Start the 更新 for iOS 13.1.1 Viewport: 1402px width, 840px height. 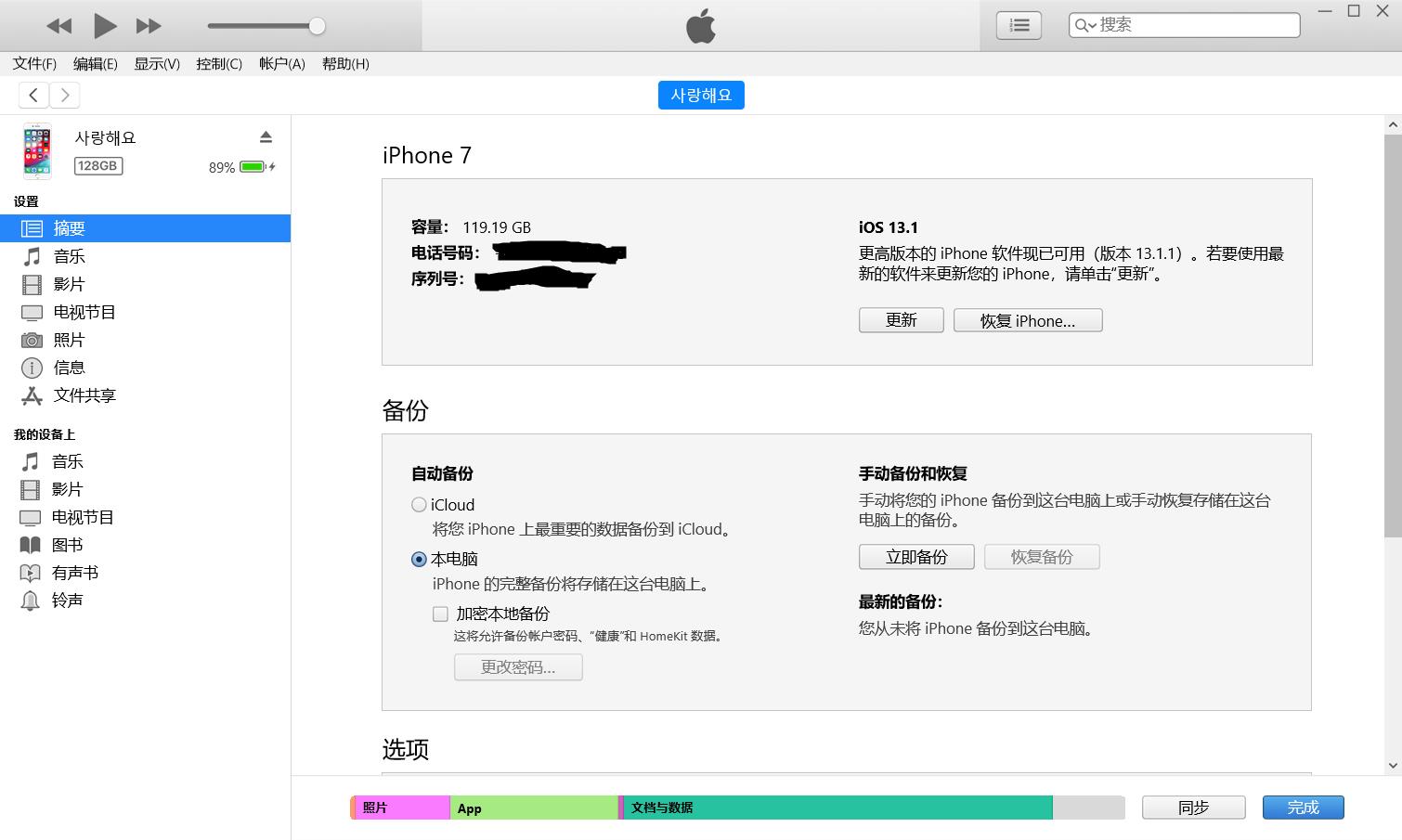[x=900, y=319]
